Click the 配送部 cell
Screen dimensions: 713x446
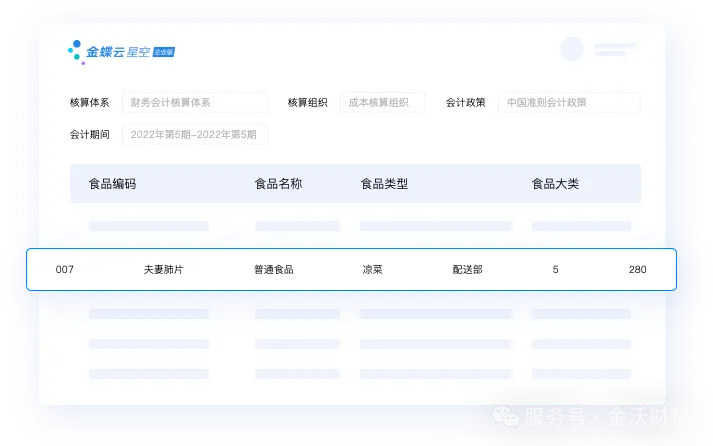tap(467, 270)
